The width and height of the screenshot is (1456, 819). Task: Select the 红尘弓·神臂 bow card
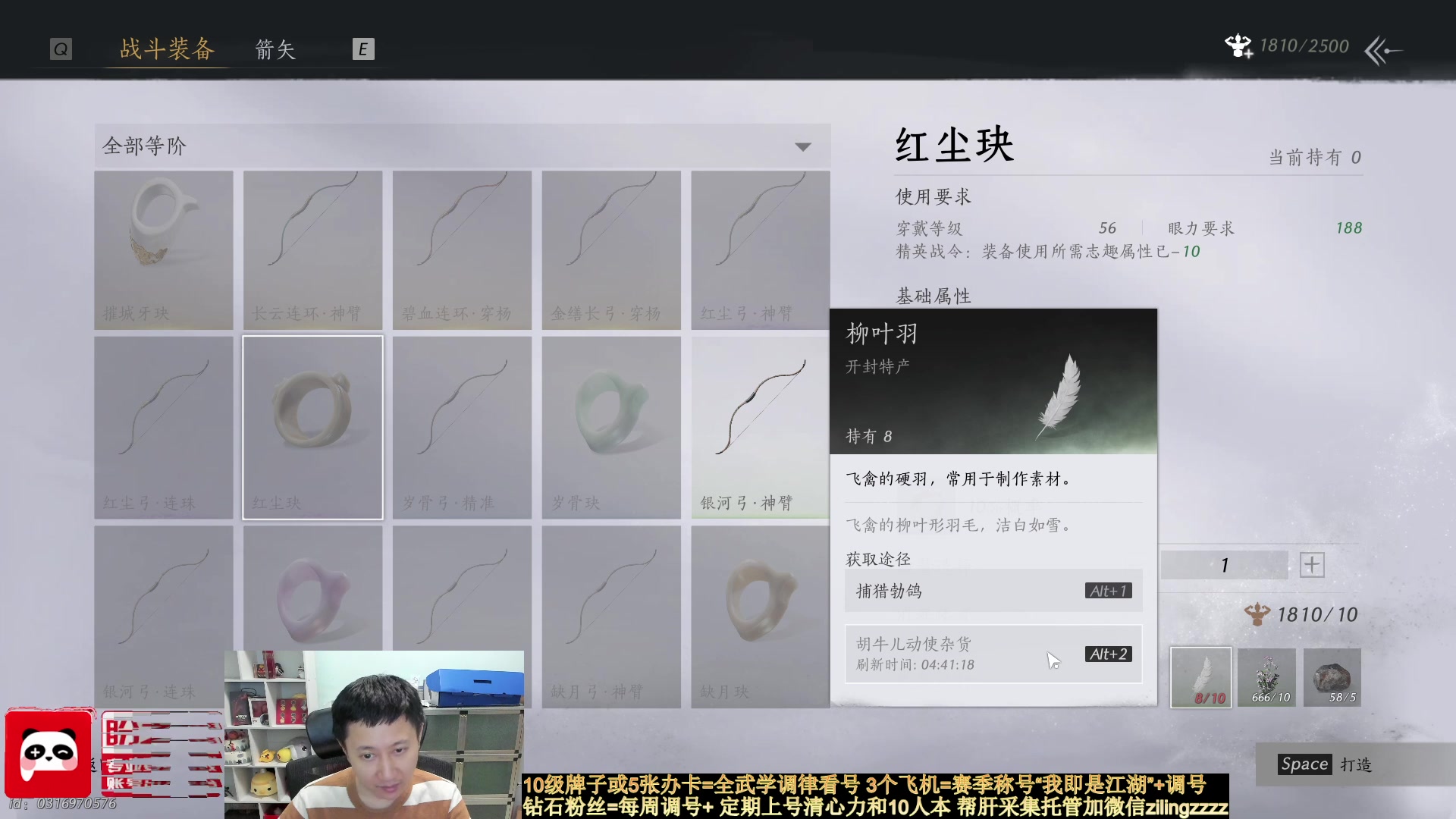point(761,250)
